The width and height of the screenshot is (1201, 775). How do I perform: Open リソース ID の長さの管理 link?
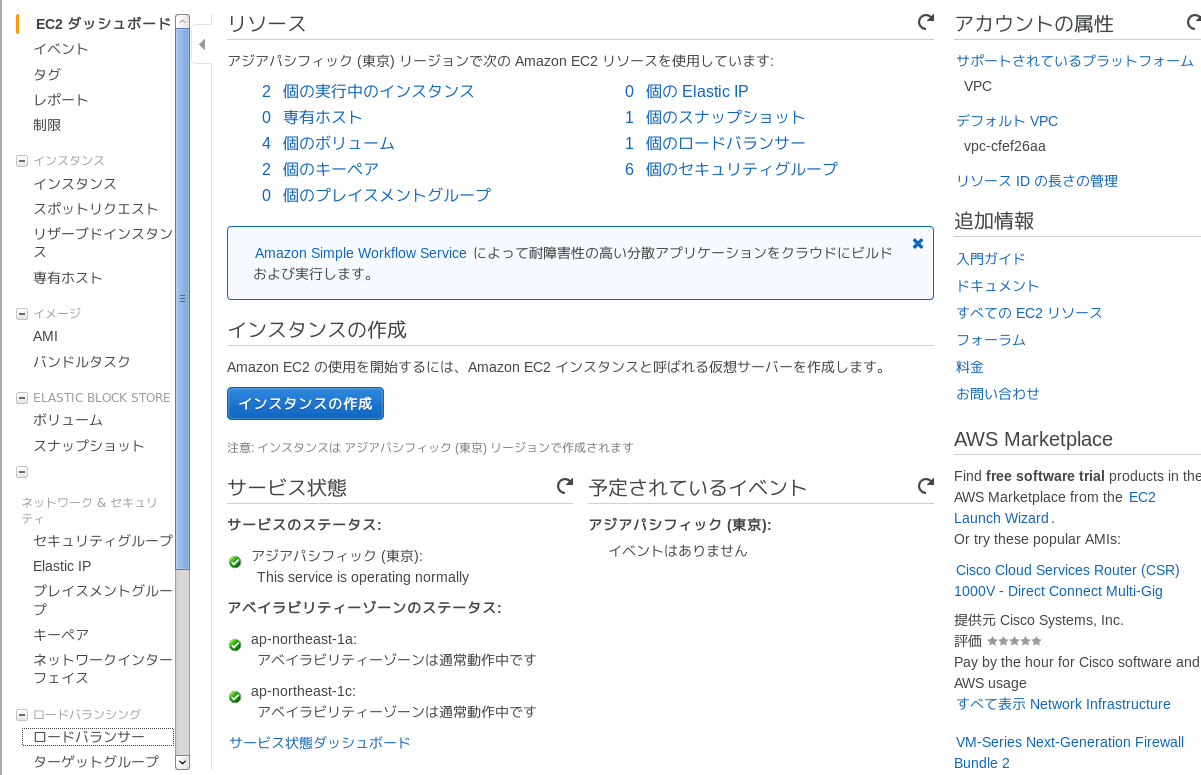(1036, 181)
